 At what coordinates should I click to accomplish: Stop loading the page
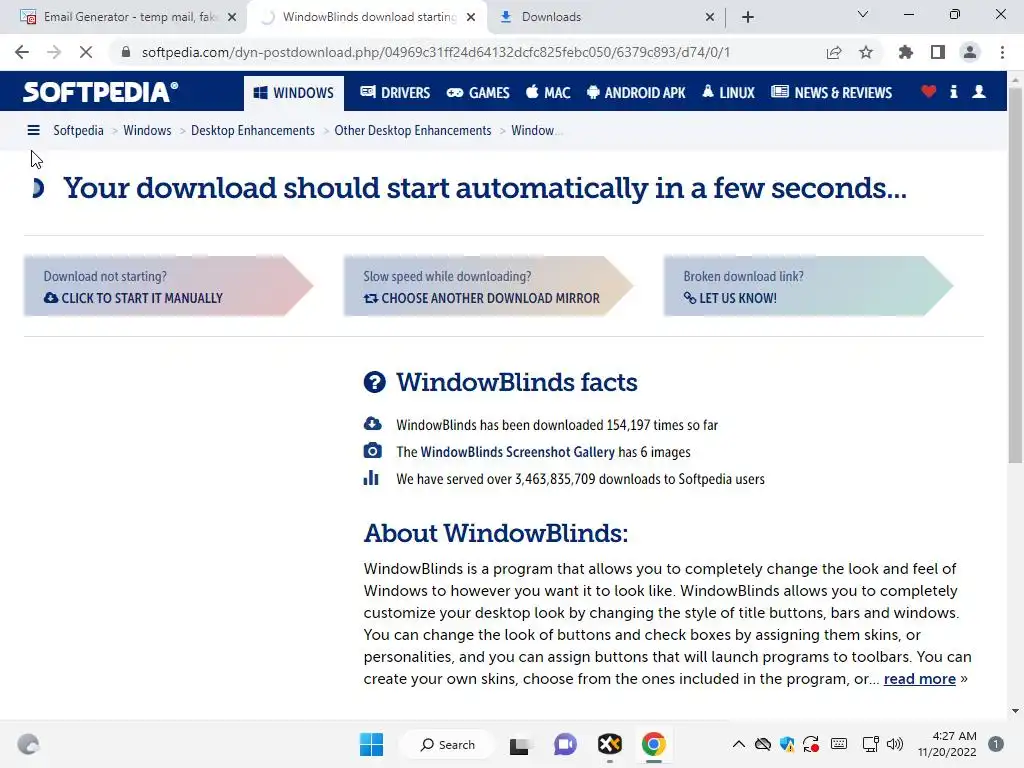click(x=86, y=52)
